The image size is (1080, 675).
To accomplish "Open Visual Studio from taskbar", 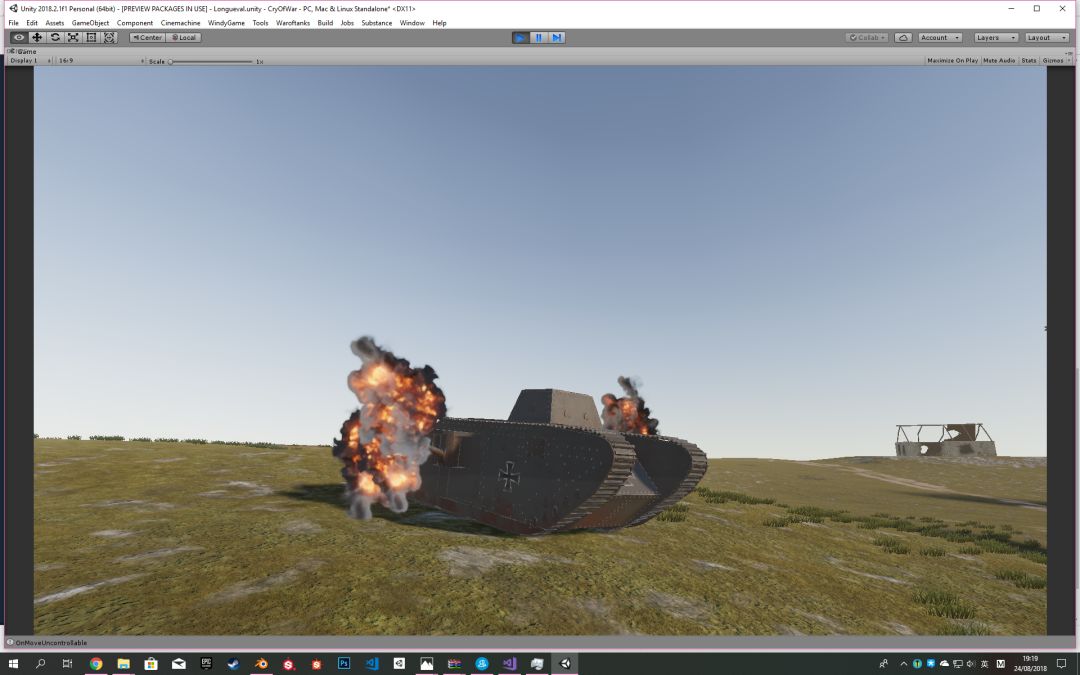I will click(509, 664).
